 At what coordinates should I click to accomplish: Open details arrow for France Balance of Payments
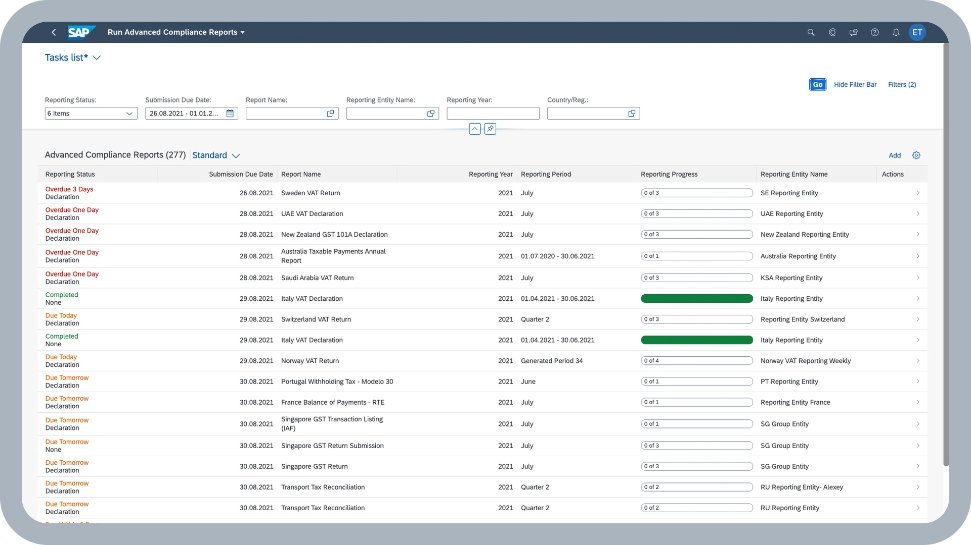click(x=918, y=403)
